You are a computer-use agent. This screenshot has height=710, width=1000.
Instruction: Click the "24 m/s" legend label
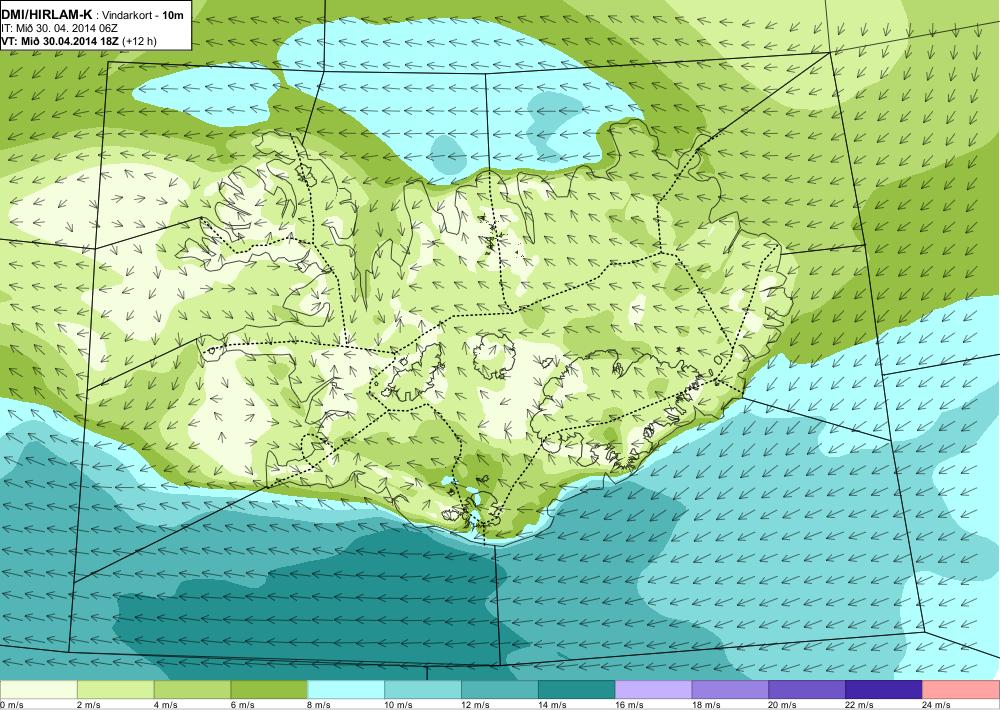coord(936,705)
